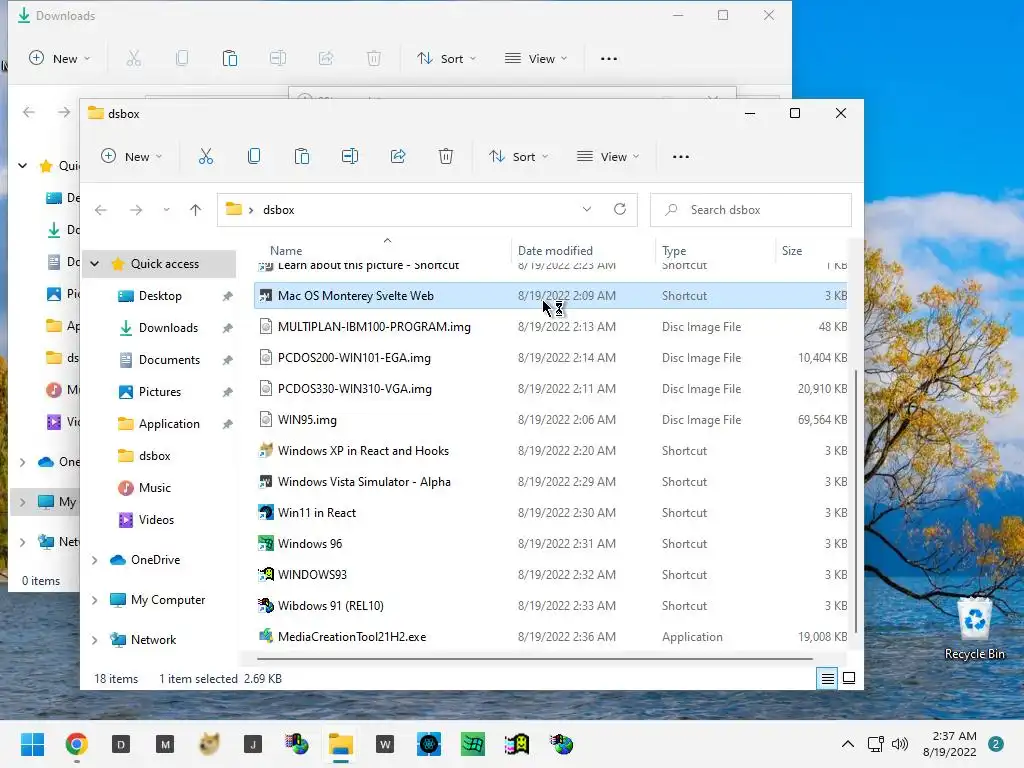Image resolution: width=1024 pixels, height=768 pixels.
Task: Switch dsbox to details view layout icon
Action: 827,679
